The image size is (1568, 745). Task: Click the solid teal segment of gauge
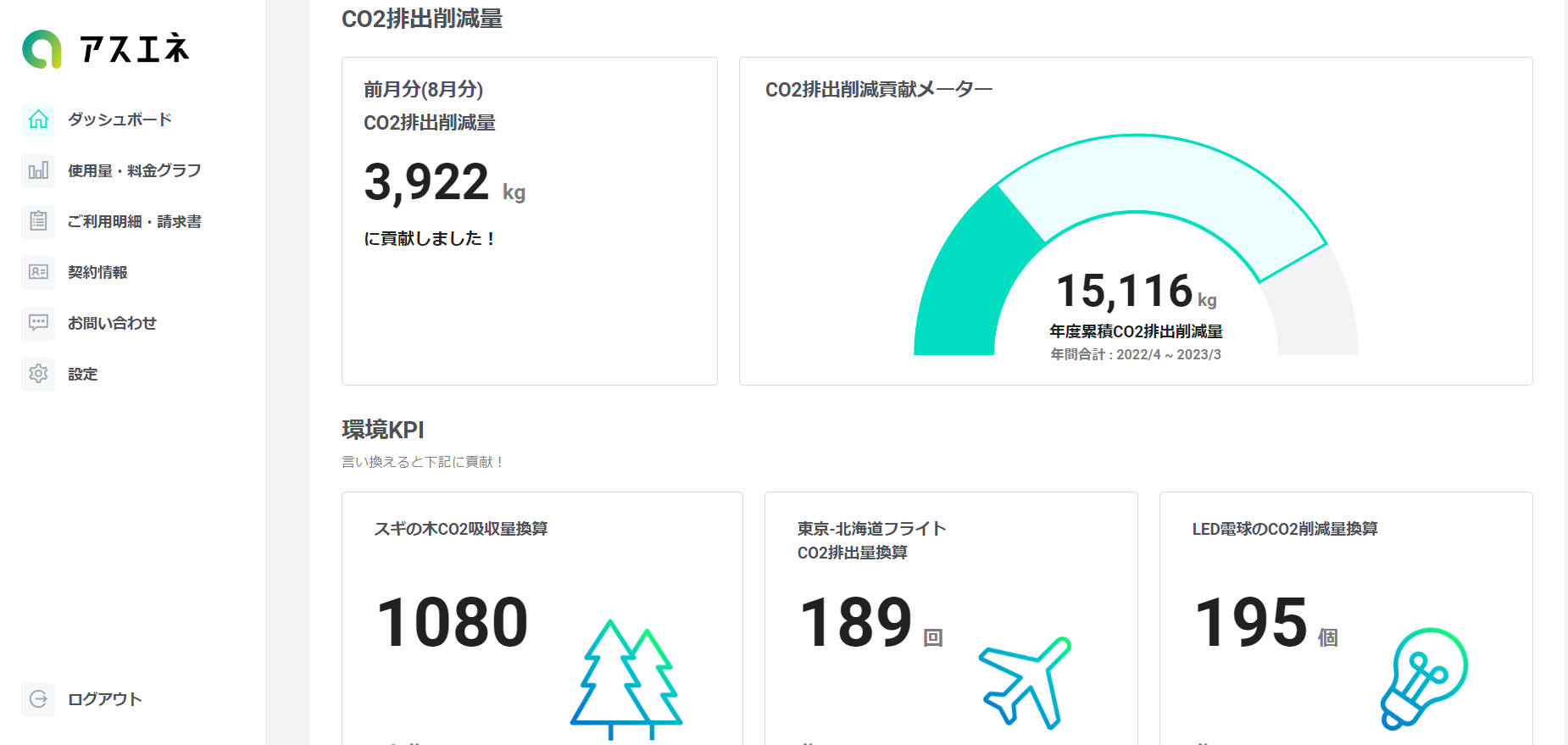coord(966,280)
